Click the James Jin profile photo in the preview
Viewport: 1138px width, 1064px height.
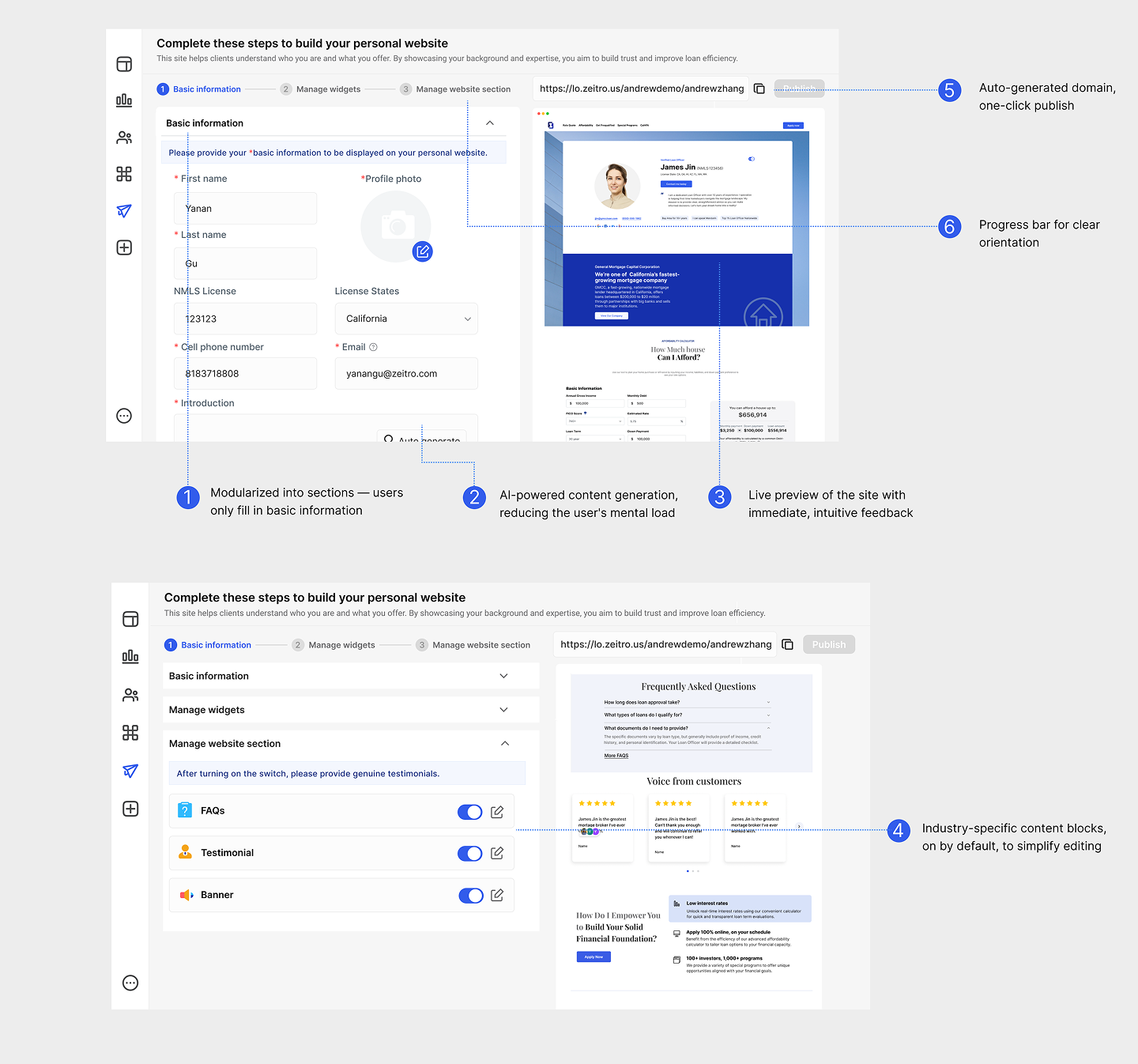(617, 186)
